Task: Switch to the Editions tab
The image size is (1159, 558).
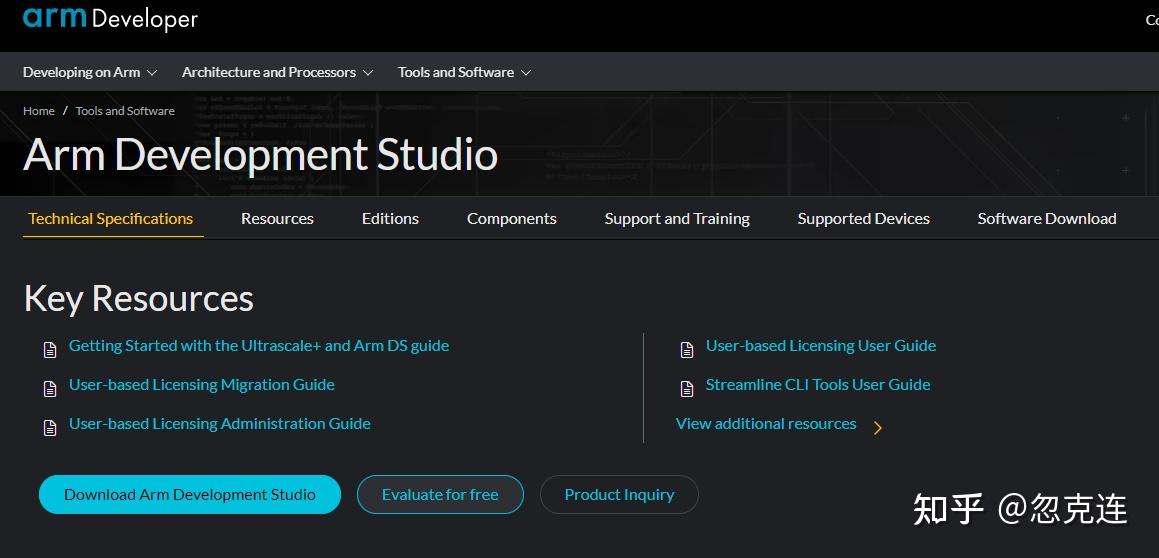Action: 390,218
